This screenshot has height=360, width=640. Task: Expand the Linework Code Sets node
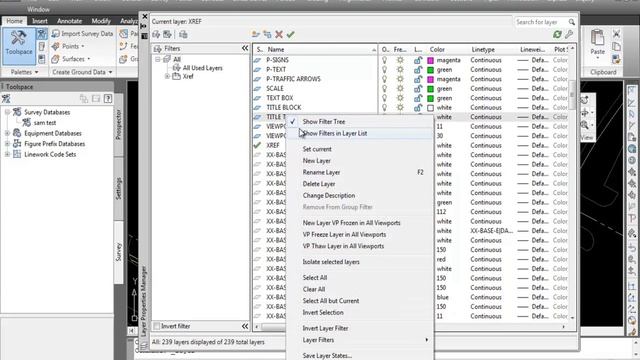7,154
